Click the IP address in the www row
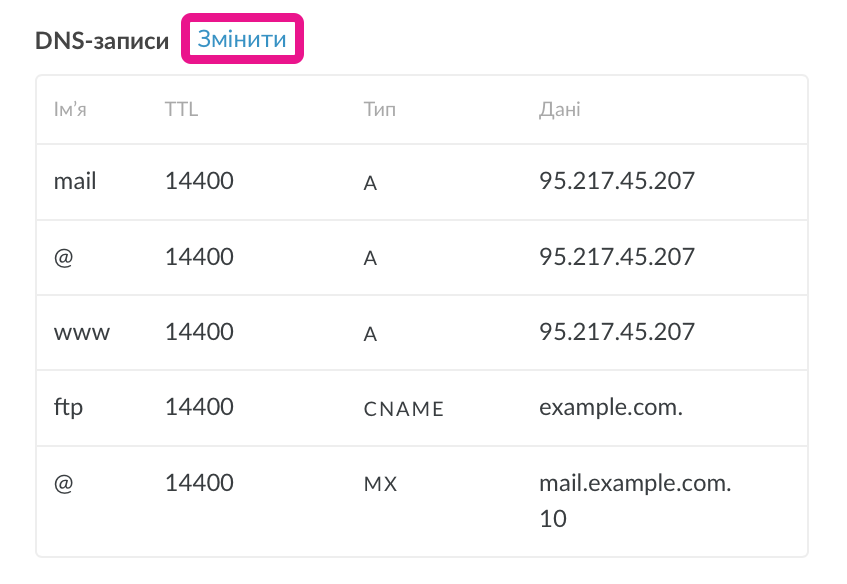Viewport: 847px width, 584px height. (616, 332)
